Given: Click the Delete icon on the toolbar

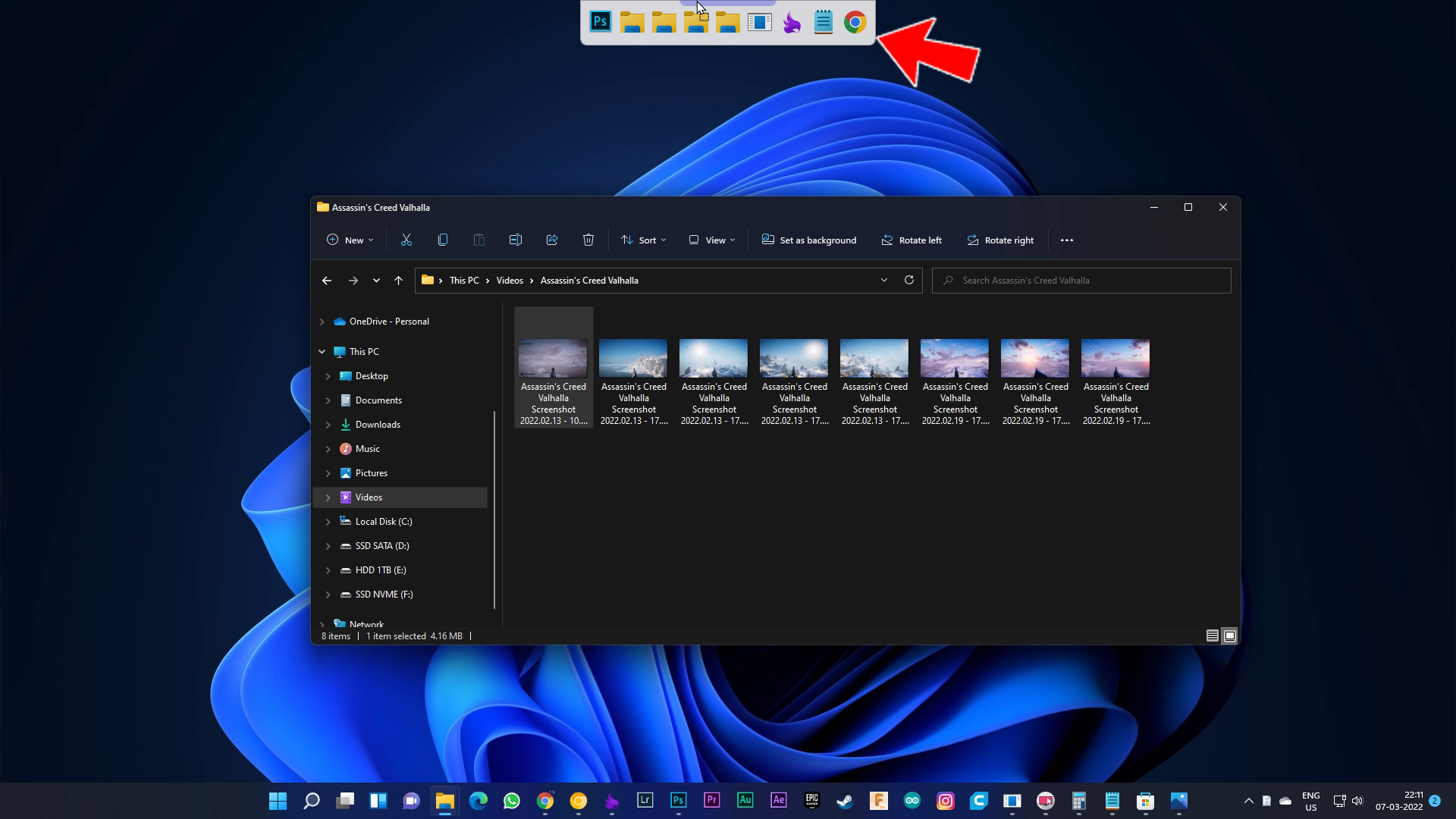Looking at the screenshot, I should pyautogui.click(x=588, y=240).
